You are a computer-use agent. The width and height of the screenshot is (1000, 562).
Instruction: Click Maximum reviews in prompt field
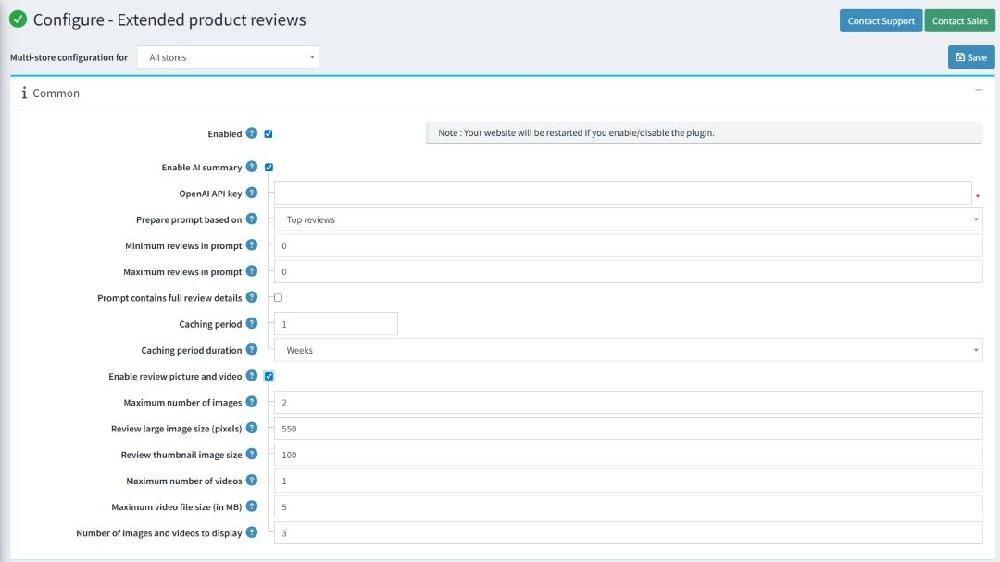coord(628,272)
